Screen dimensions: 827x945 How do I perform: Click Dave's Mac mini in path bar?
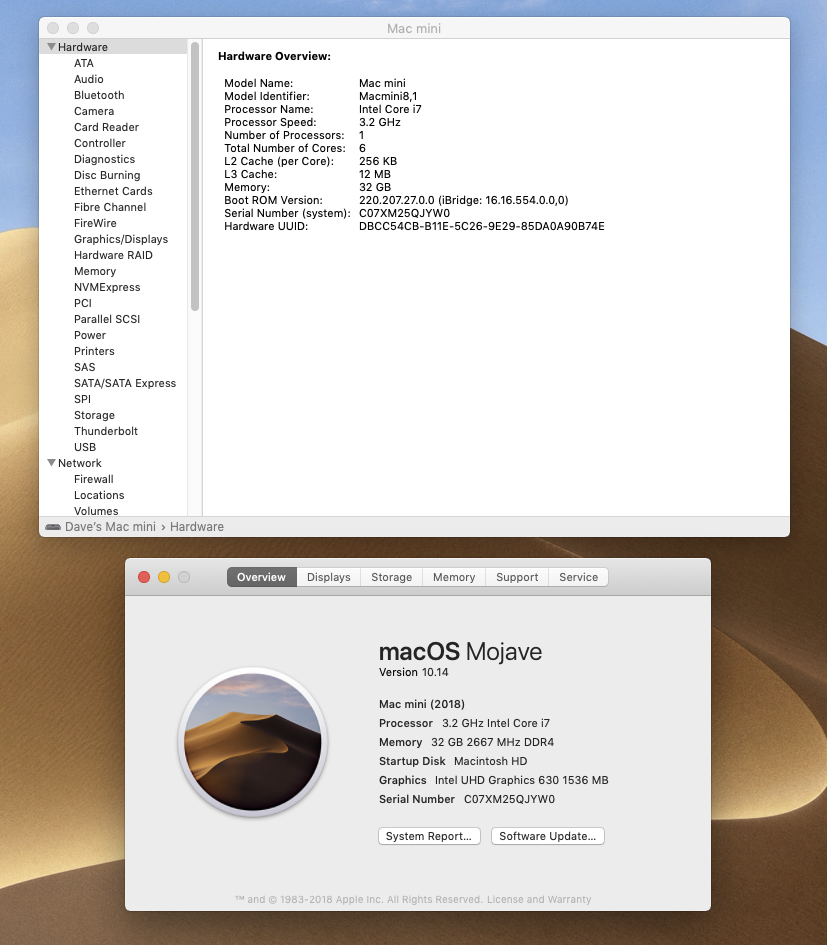click(x=110, y=527)
